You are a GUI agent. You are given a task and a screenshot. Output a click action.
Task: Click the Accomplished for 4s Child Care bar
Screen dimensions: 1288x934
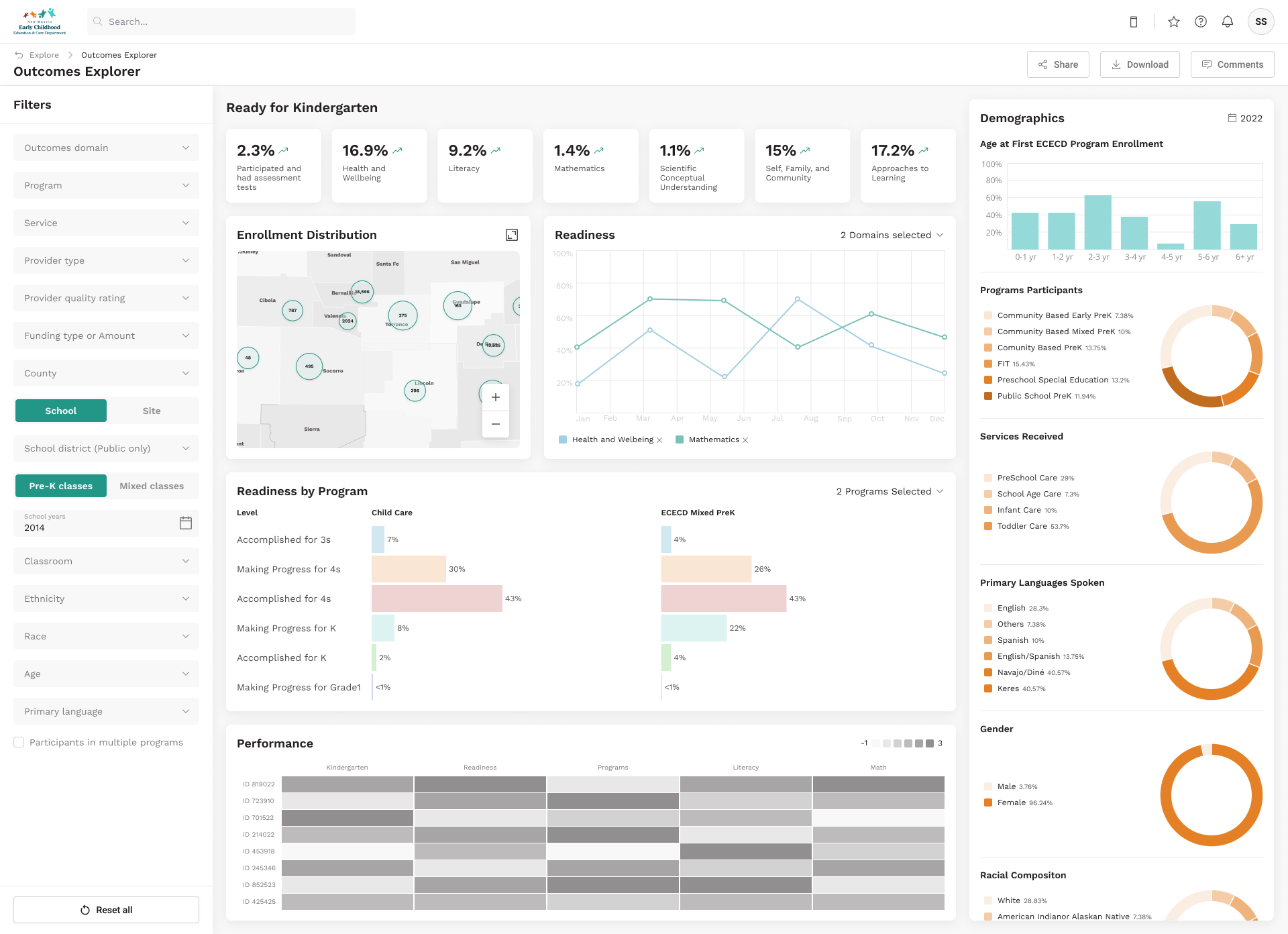click(x=437, y=599)
